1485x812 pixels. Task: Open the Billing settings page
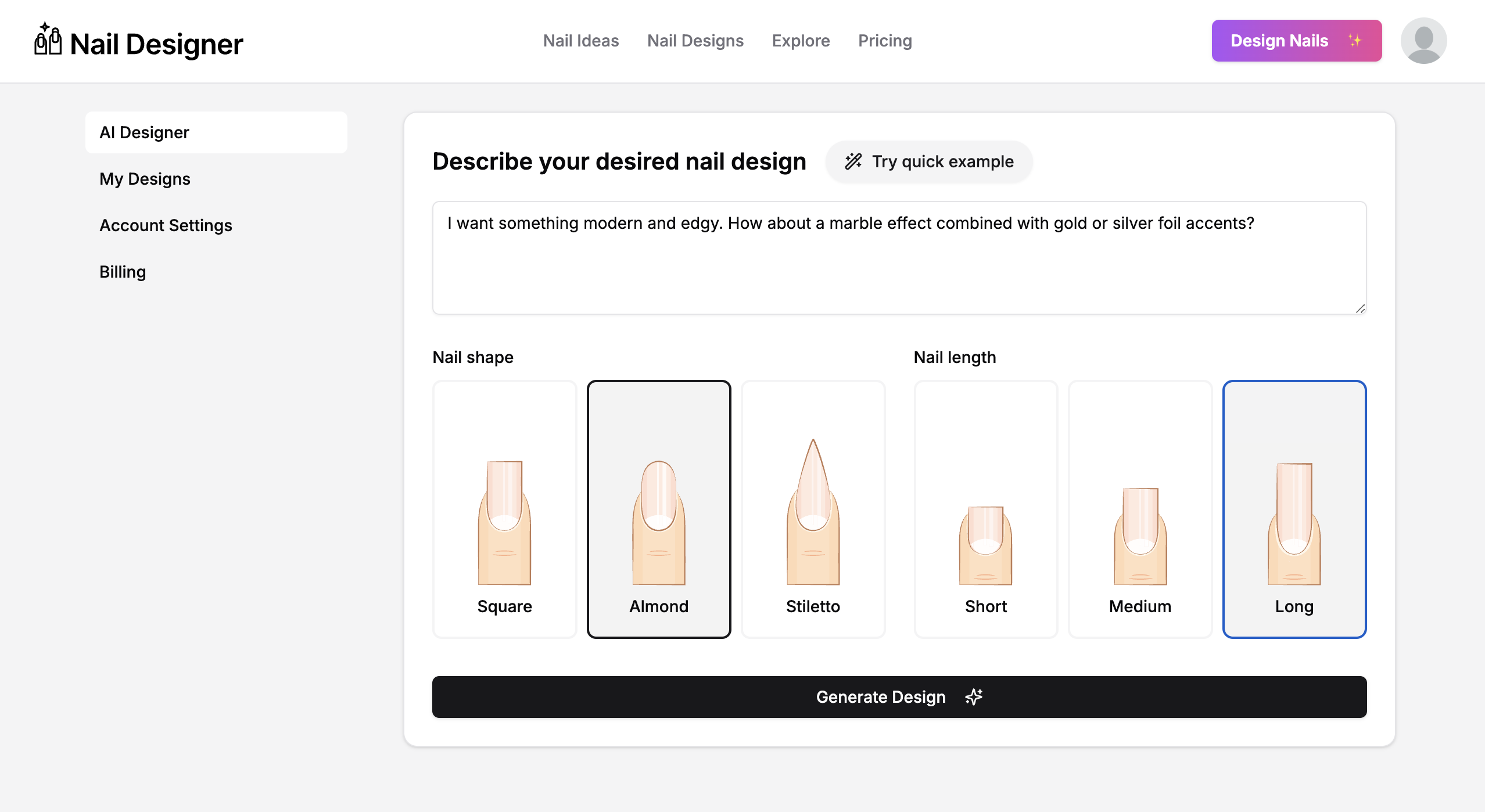click(x=123, y=272)
